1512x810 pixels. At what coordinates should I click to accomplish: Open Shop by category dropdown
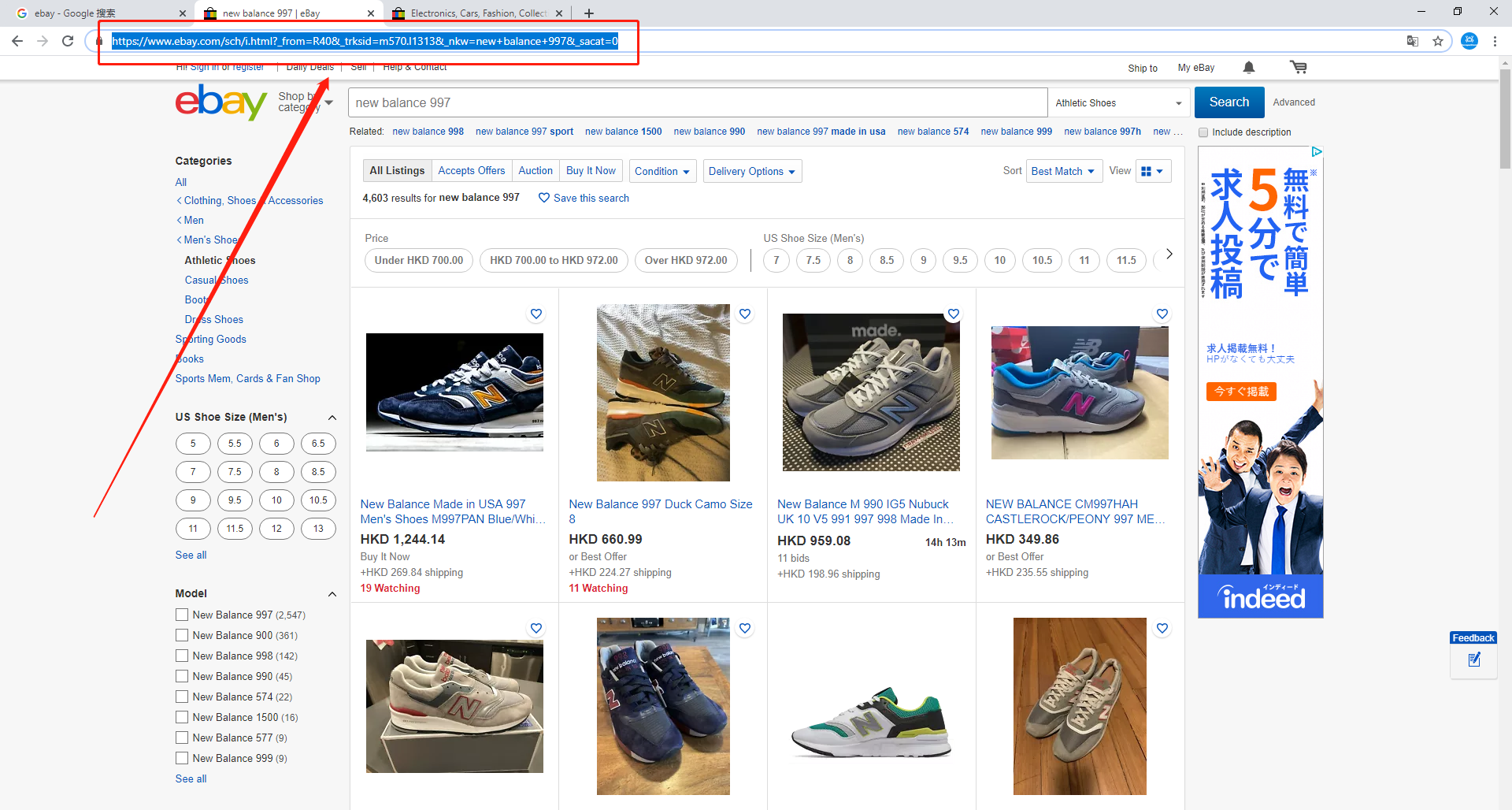point(306,102)
